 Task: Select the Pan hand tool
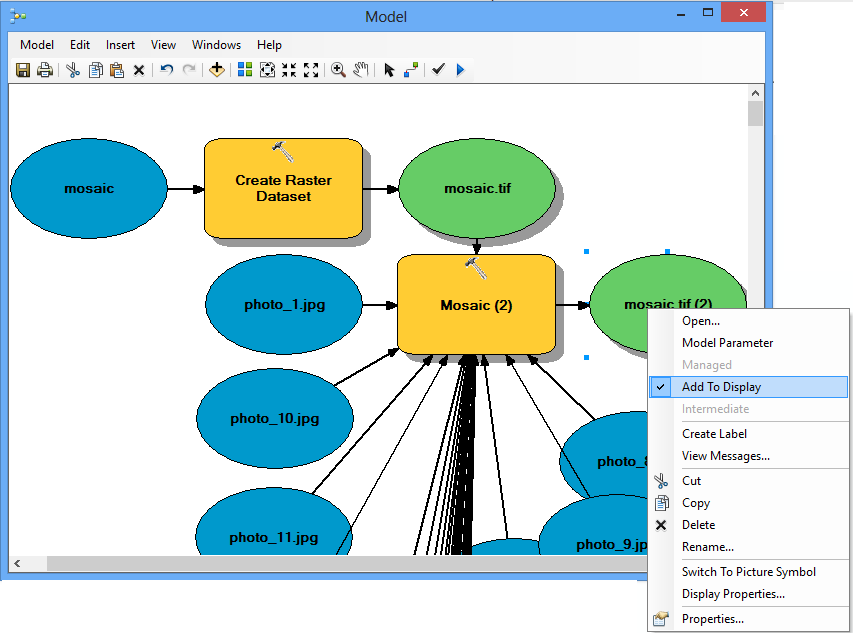[x=361, y=70]
